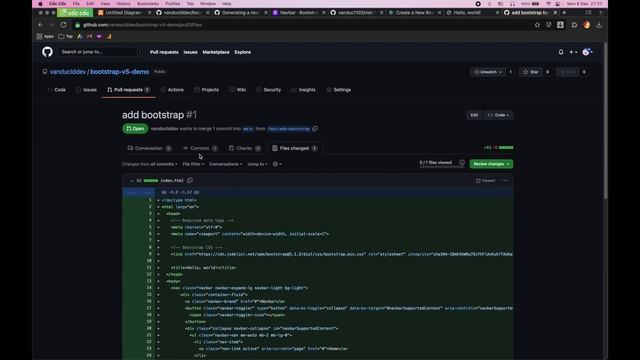Open the Code dropdown beside Edit
640x360 pixels.
point(498,115)
